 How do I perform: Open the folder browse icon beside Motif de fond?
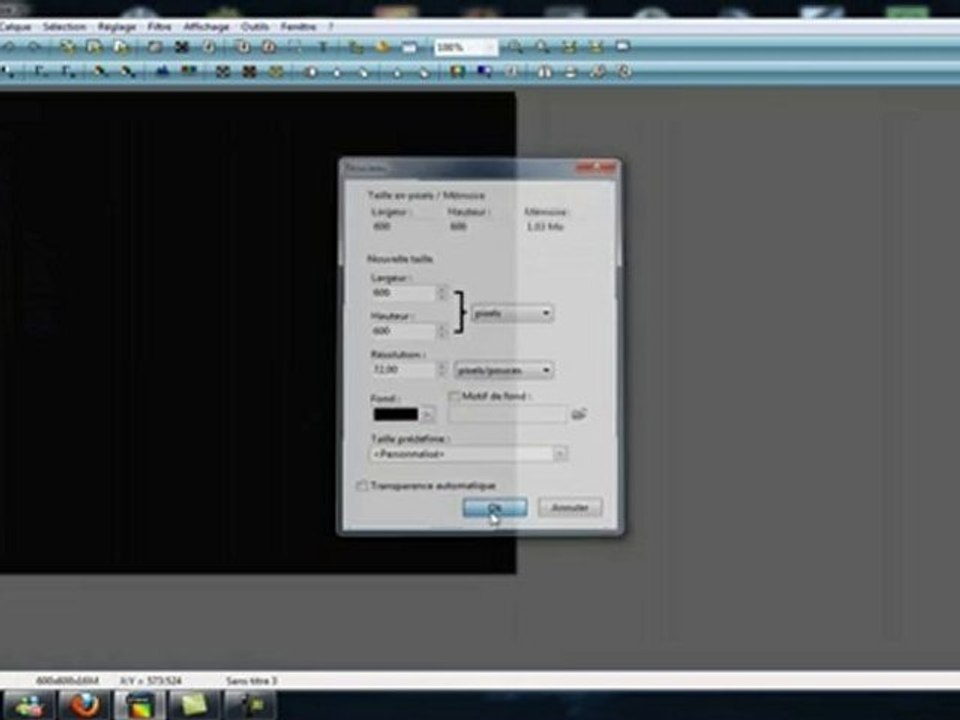(x=579, y=414)
